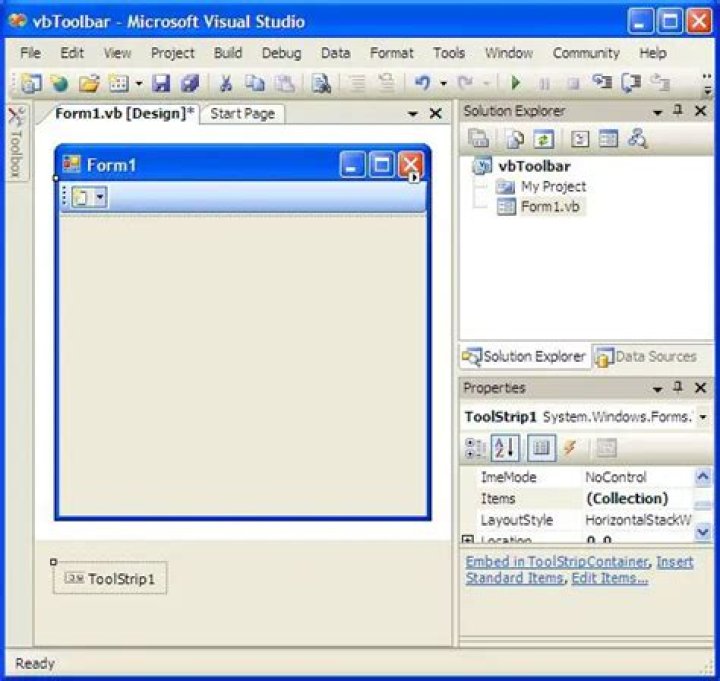Switch to the Start Page tab
Viewport: 720px width, 681px height.
pyautogui.click(x=243, y=114)
